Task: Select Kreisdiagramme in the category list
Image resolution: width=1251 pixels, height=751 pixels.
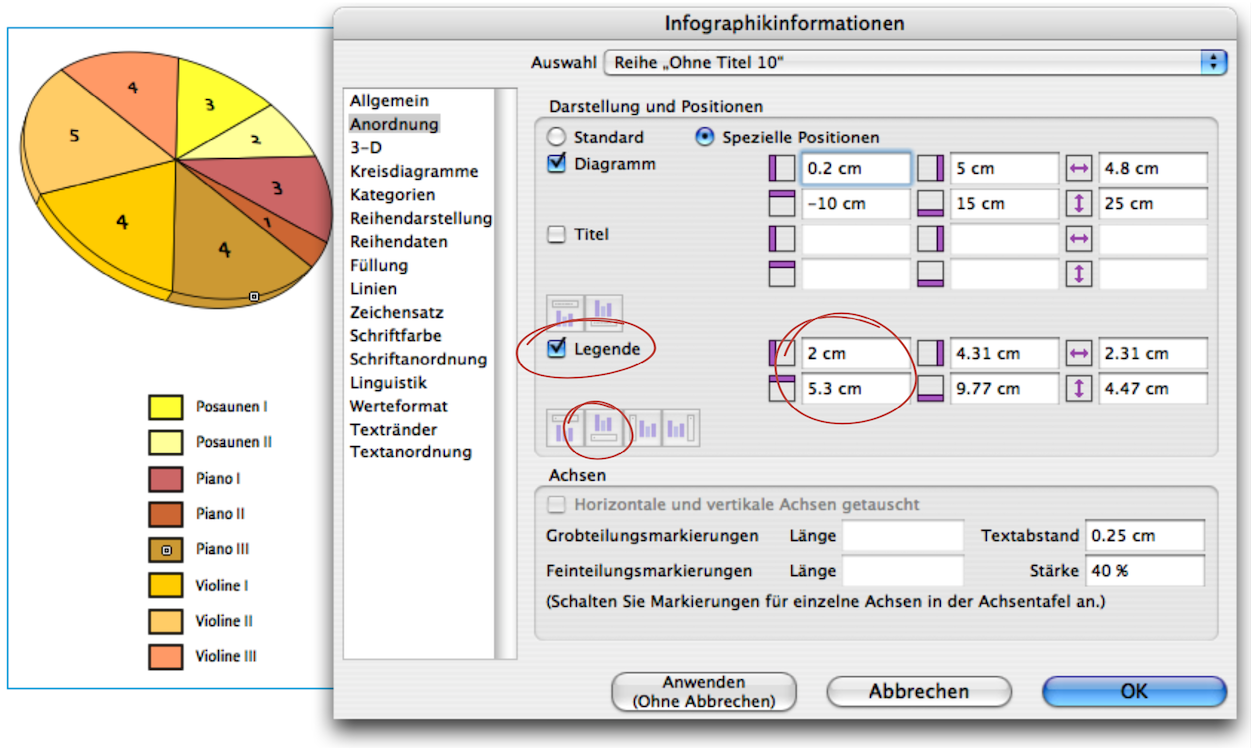Action: pos(414,171)
